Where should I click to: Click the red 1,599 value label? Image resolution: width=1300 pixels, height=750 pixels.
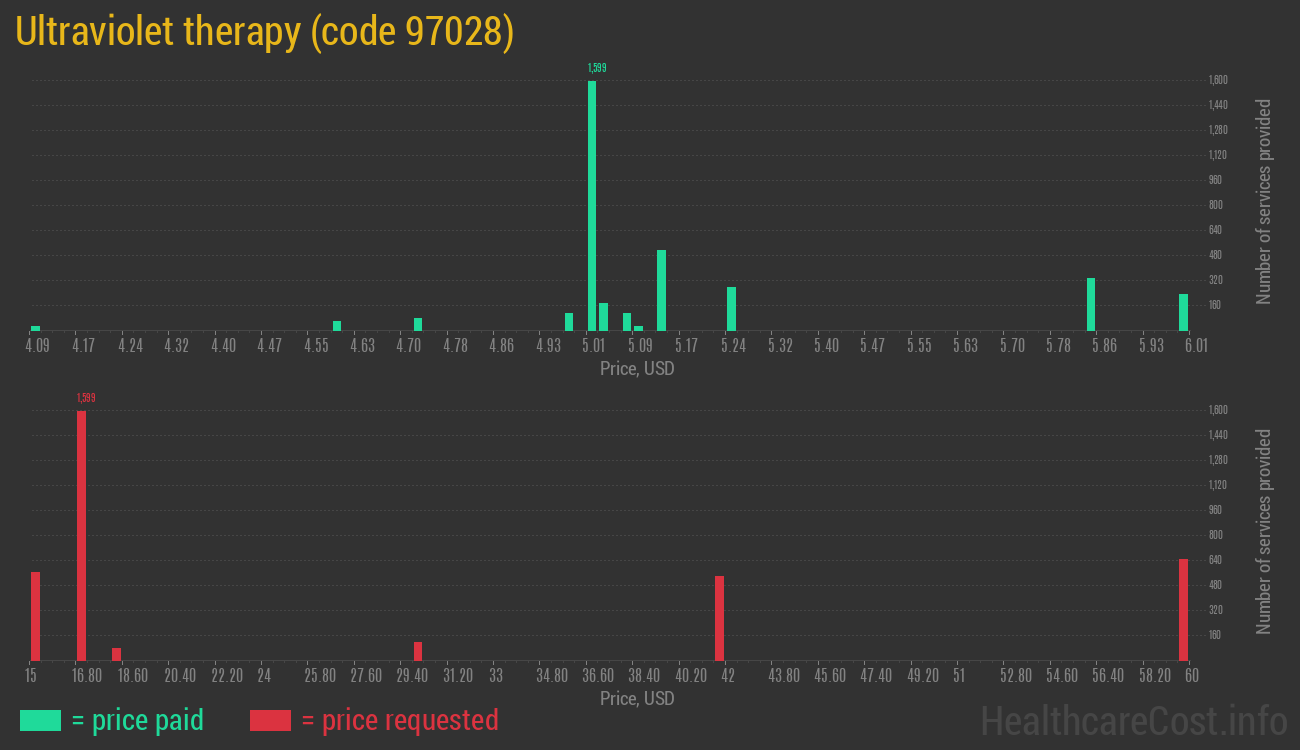pos(86,398)
